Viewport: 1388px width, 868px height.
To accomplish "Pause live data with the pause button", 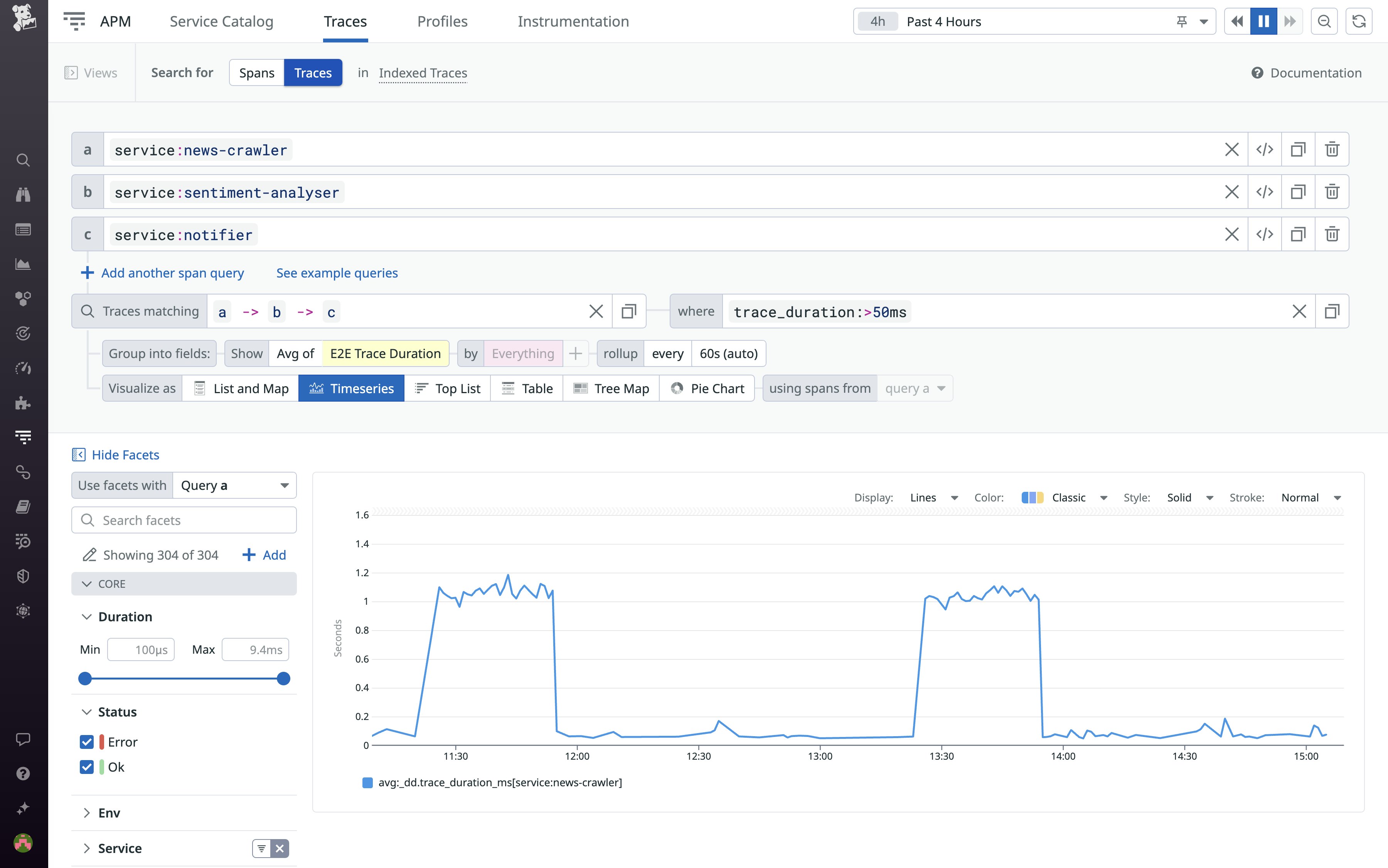I will tap(1263, 21).
